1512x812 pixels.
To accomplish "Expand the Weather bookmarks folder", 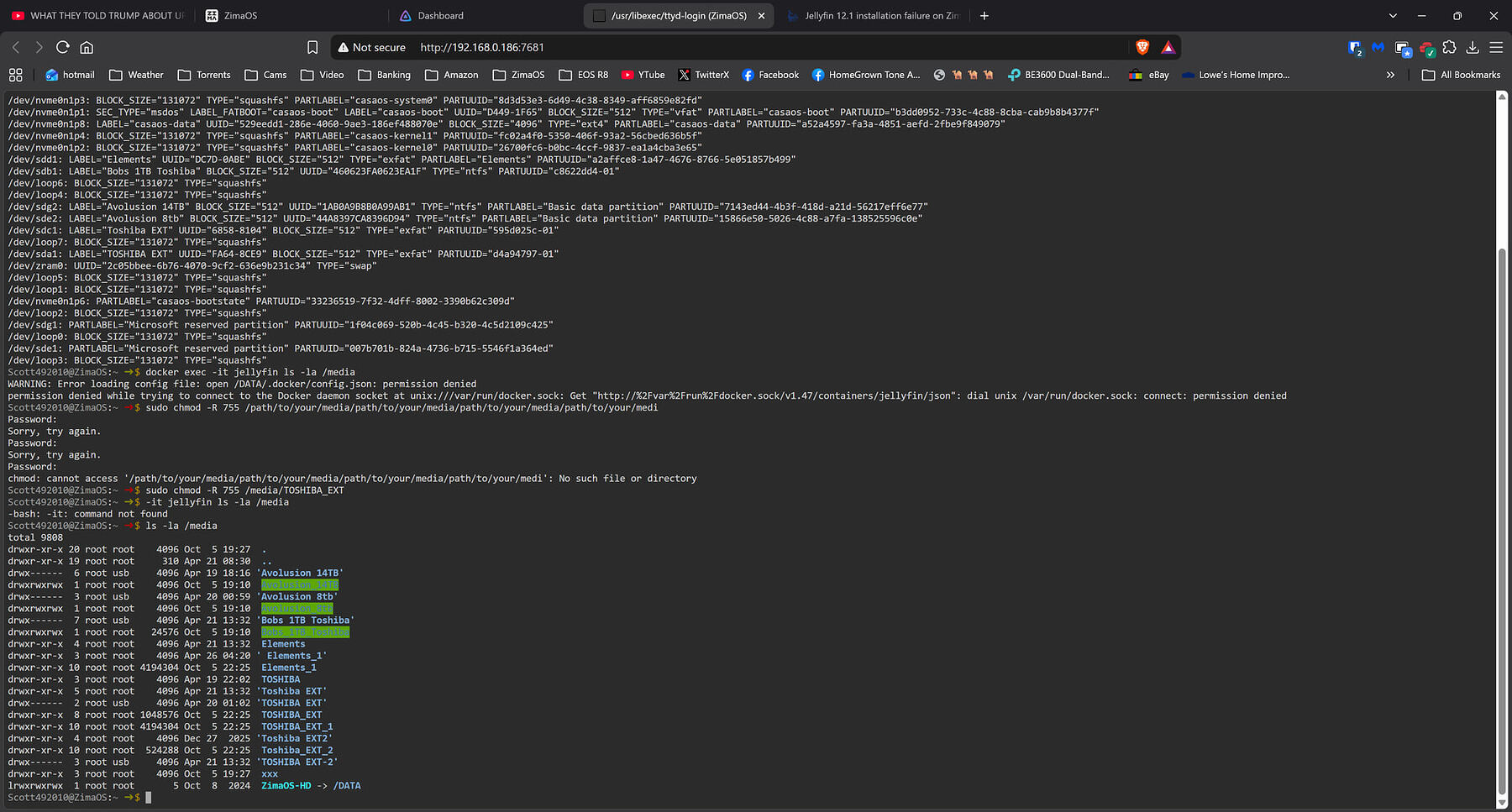I will click(136, 75).
